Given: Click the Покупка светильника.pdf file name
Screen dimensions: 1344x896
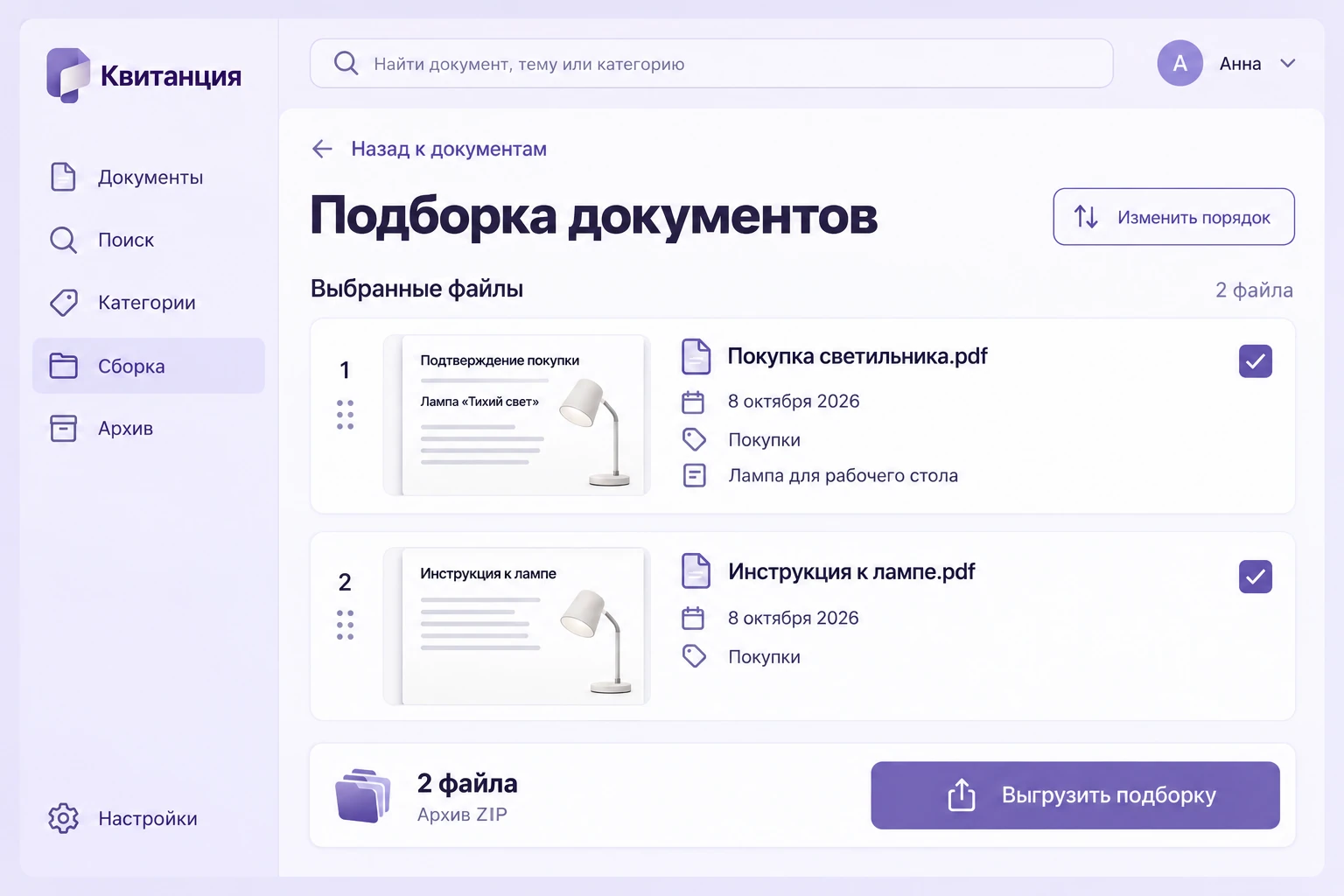Looking at the screenshot, I should click(x=857, y=356).
